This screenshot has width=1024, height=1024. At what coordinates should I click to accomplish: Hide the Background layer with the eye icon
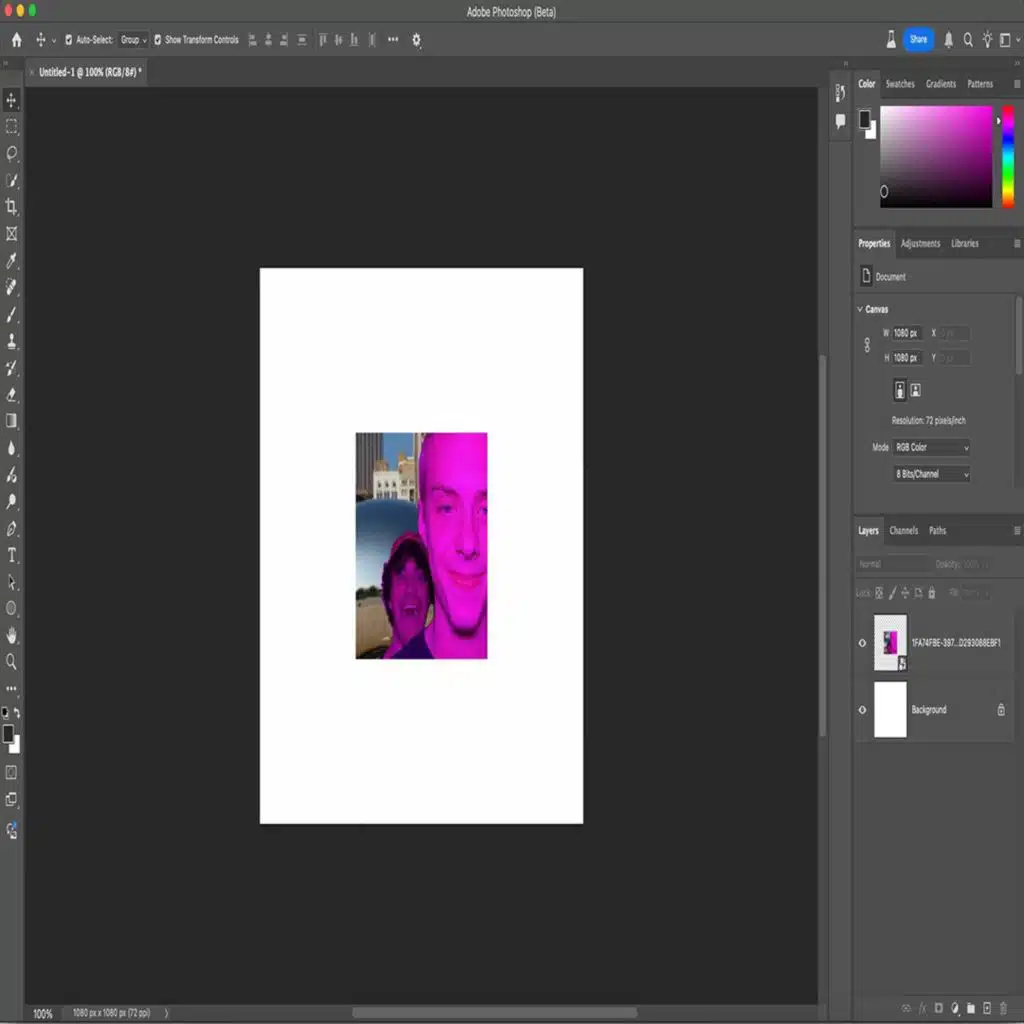click(x=863, y=710)
